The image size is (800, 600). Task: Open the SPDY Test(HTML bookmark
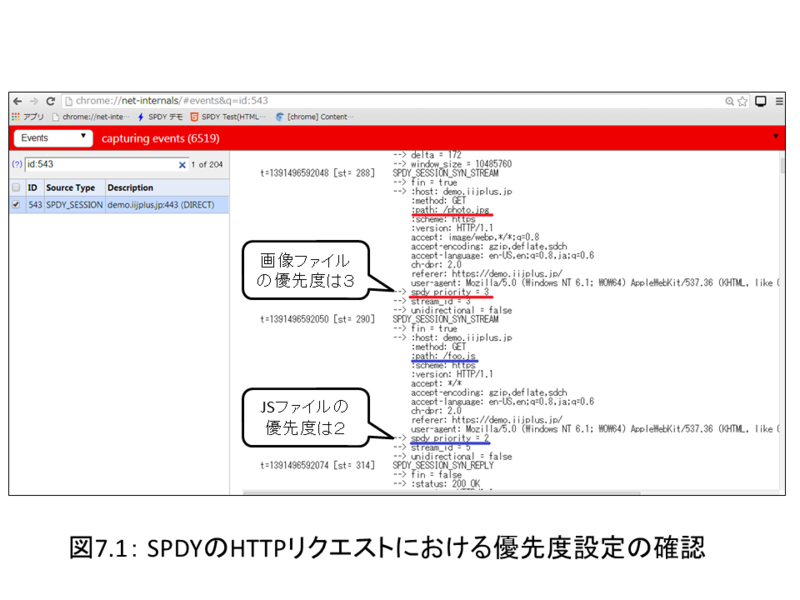click(228, 117)
